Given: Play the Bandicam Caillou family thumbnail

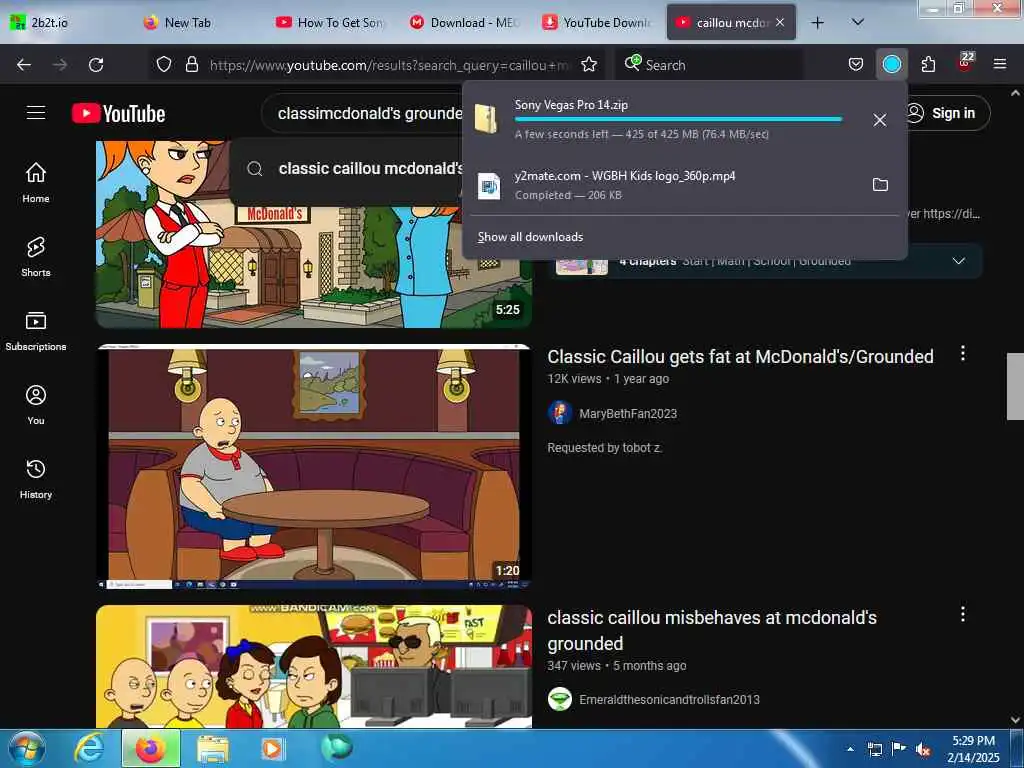Looking at the screenshot, I should [x=313, y=666].
